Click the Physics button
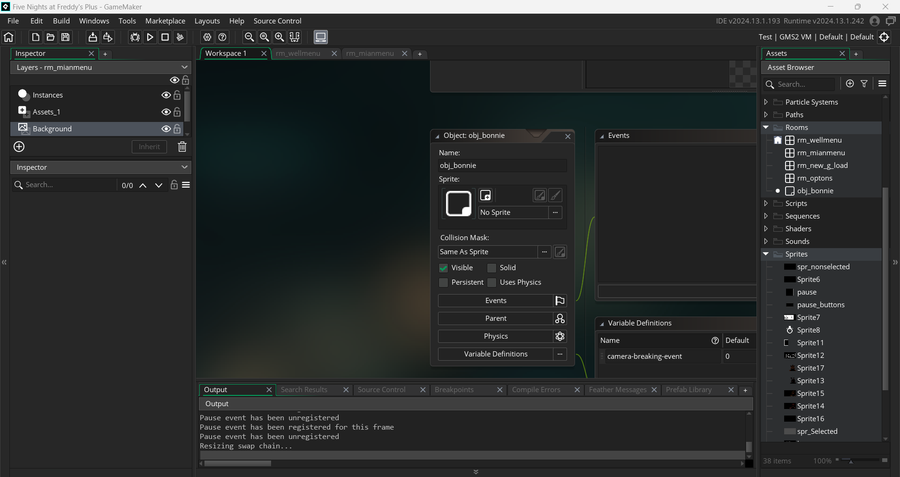Viewport: 900px width, 477px height. point(495,336)
